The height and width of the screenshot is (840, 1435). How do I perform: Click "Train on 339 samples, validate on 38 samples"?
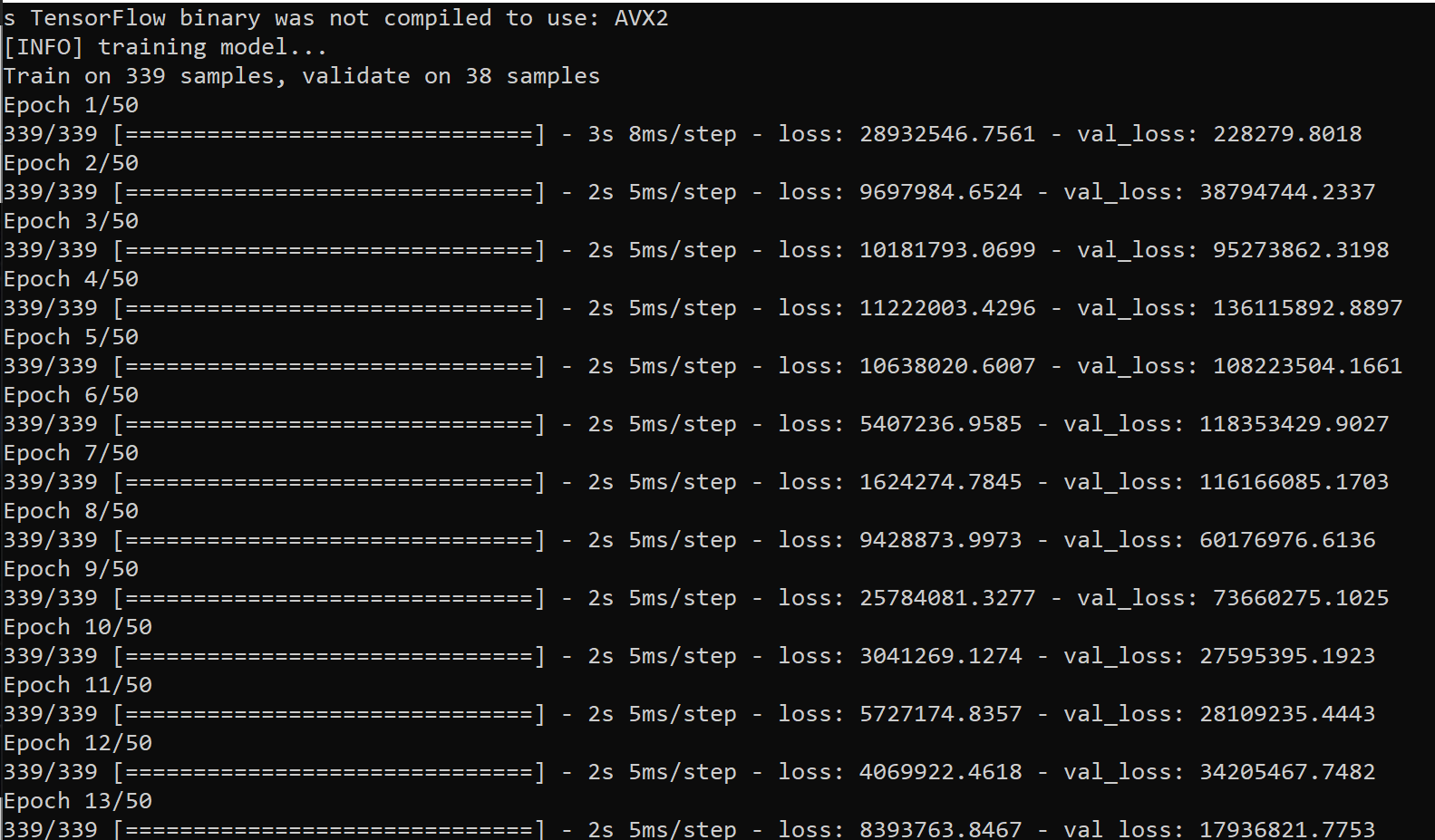pyautogui.click(x=302, y=76)
